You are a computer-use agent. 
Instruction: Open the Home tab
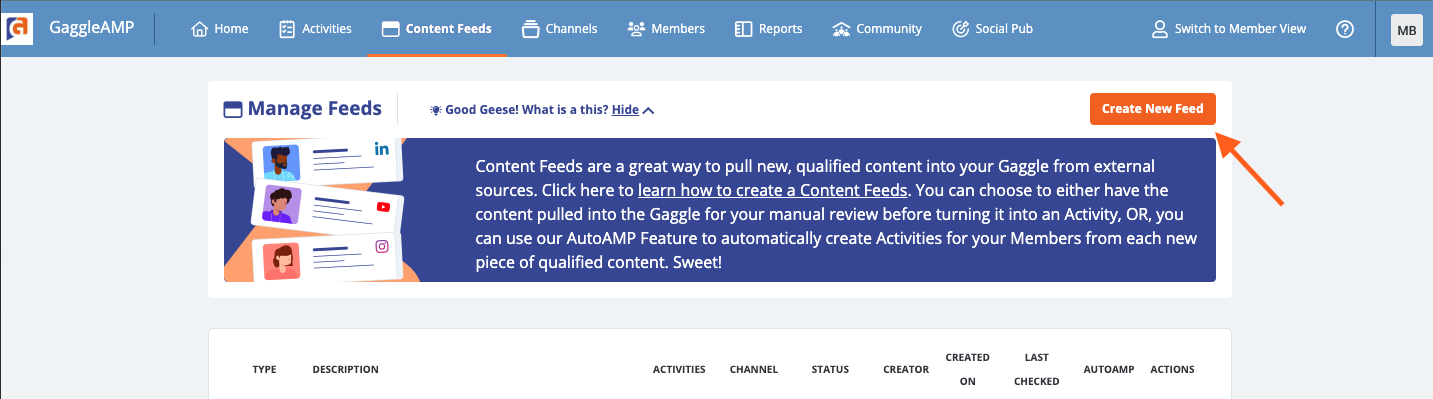(x=219, y=29)
